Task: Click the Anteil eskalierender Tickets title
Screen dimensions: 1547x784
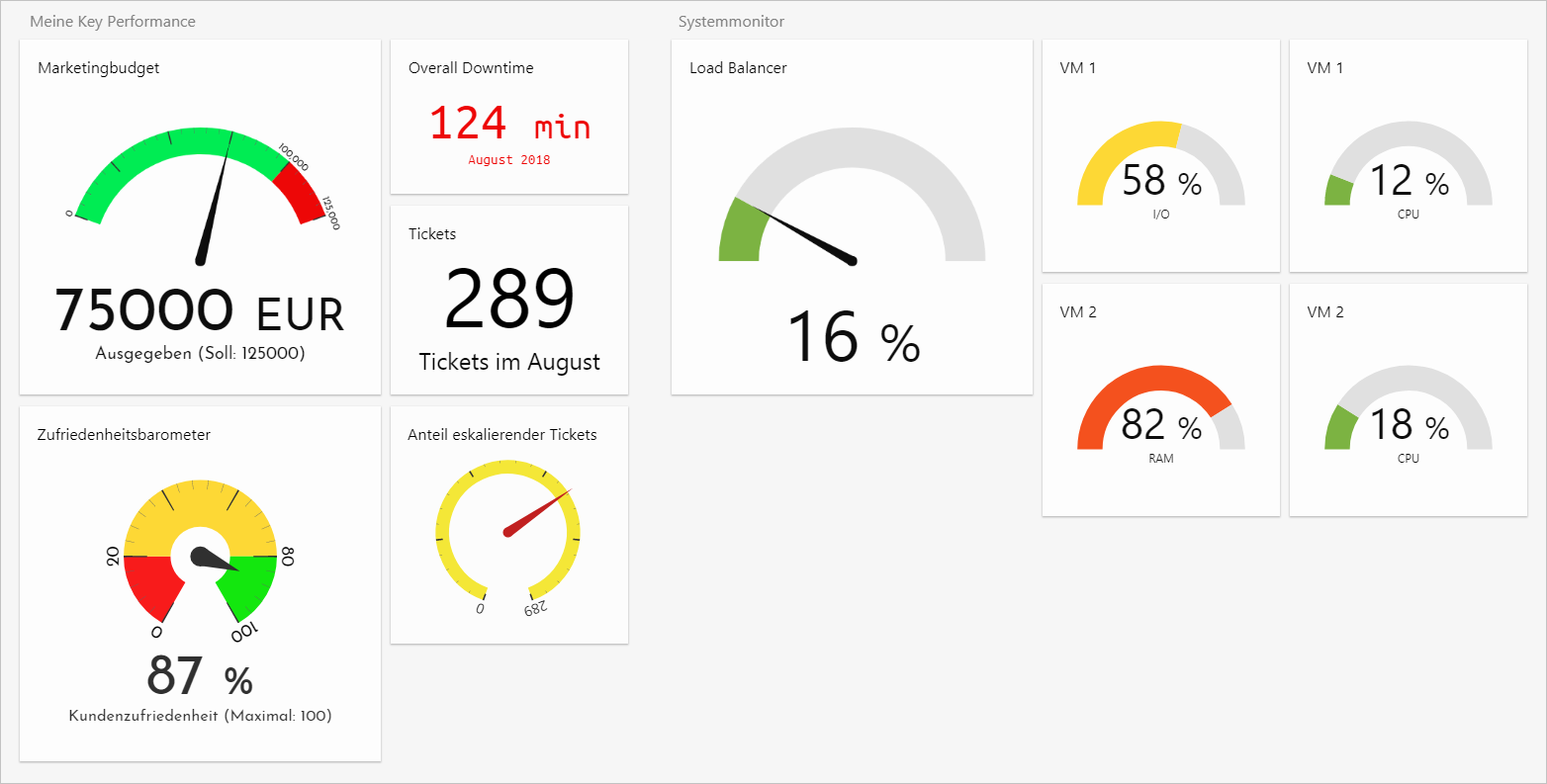Action: pyautogui.click(x=502, y=435)
